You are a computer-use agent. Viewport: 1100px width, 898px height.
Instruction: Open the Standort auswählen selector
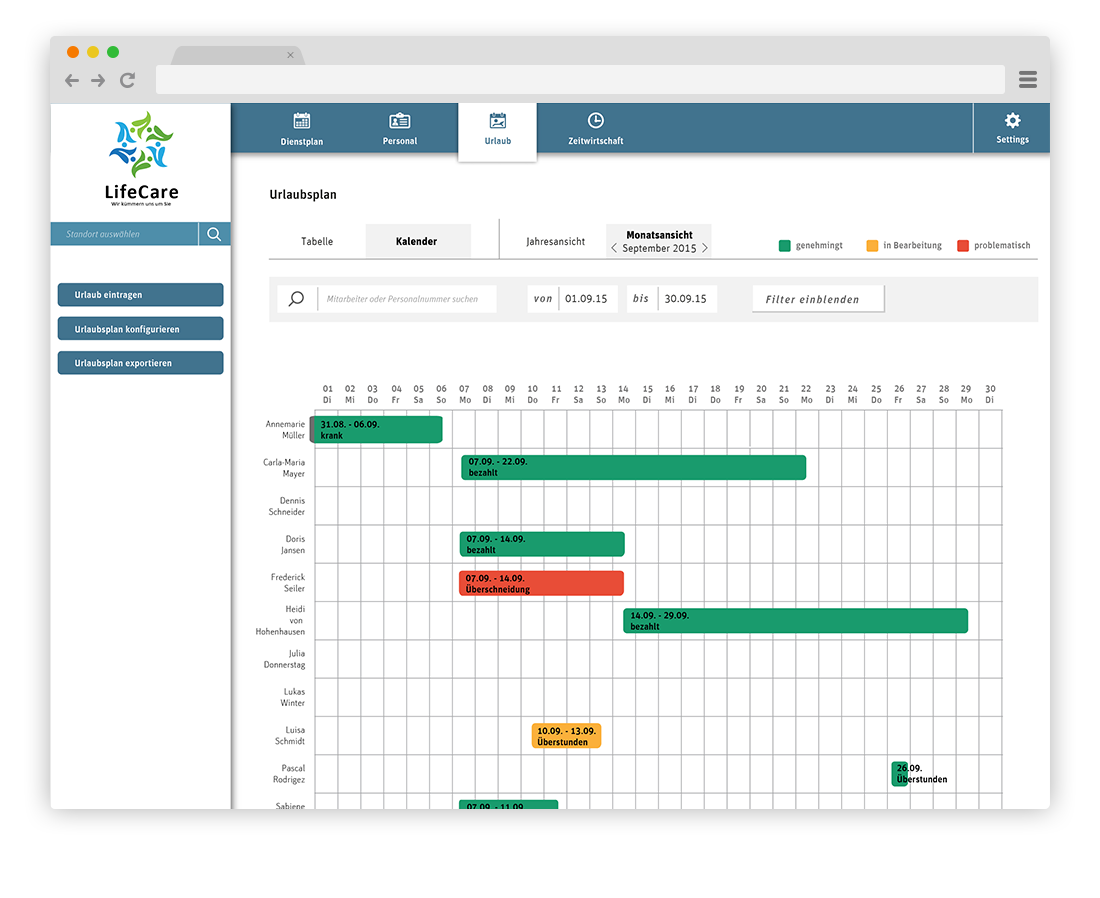click(x=125, y=234)
